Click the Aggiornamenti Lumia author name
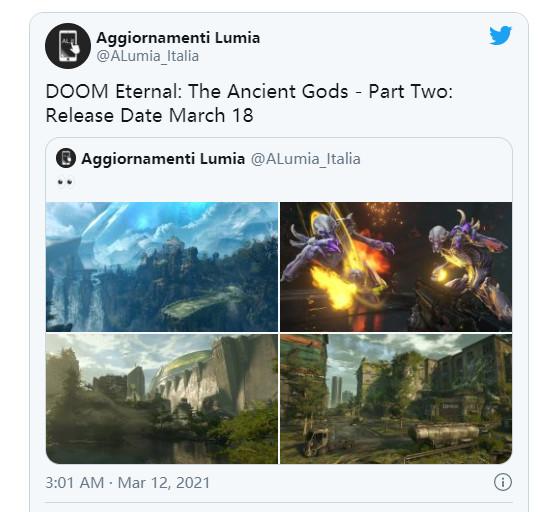 178,38
